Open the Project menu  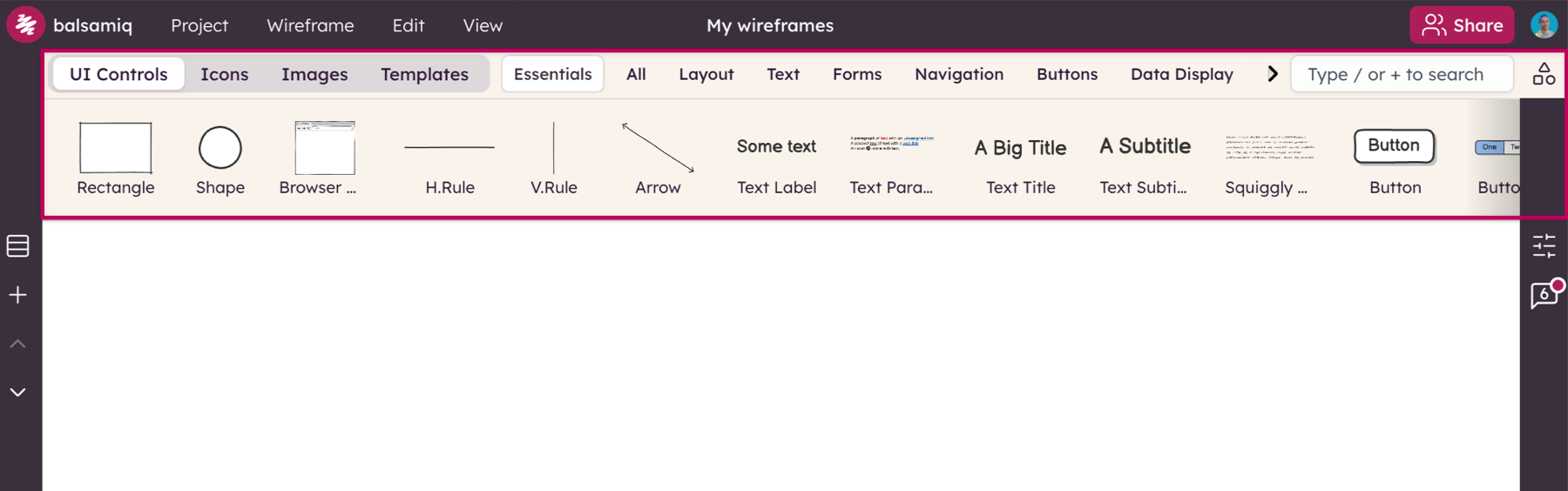(199, 25)
